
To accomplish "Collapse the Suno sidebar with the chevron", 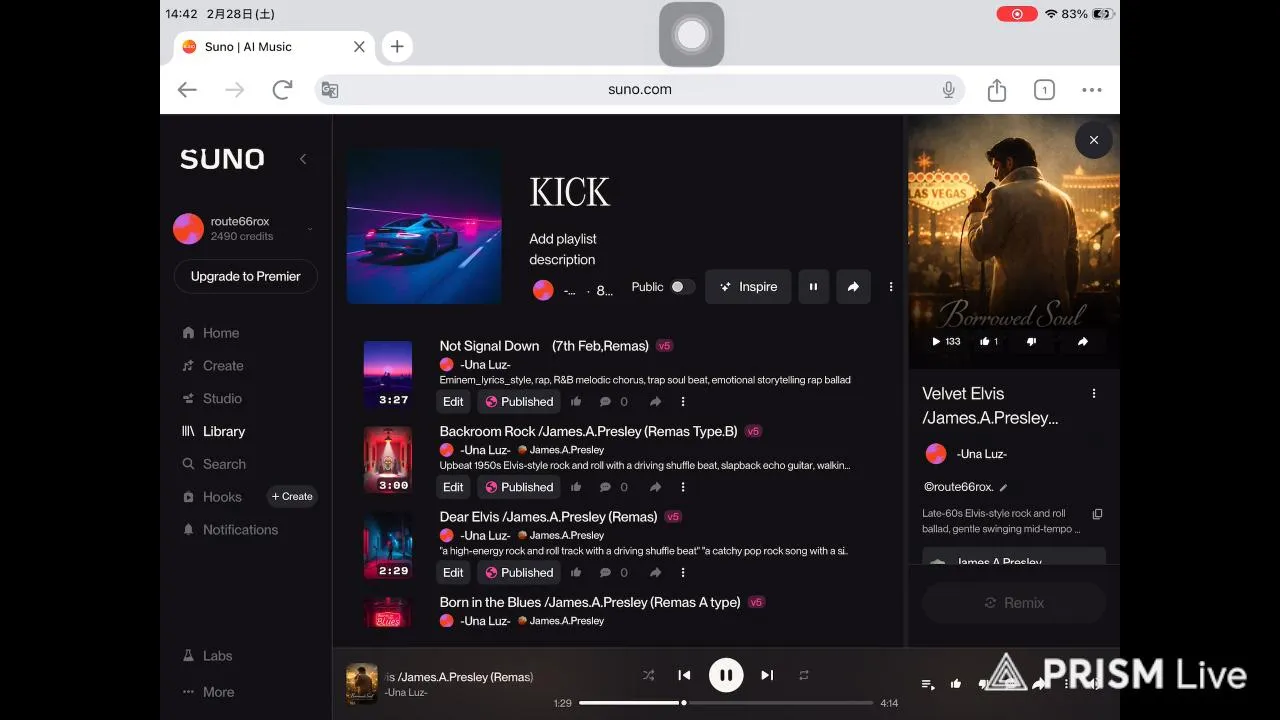I will [x=303, y=159].
